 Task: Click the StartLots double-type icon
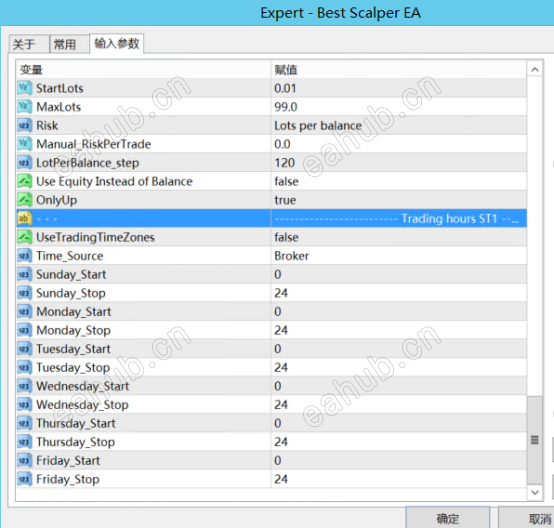[24, 88]
